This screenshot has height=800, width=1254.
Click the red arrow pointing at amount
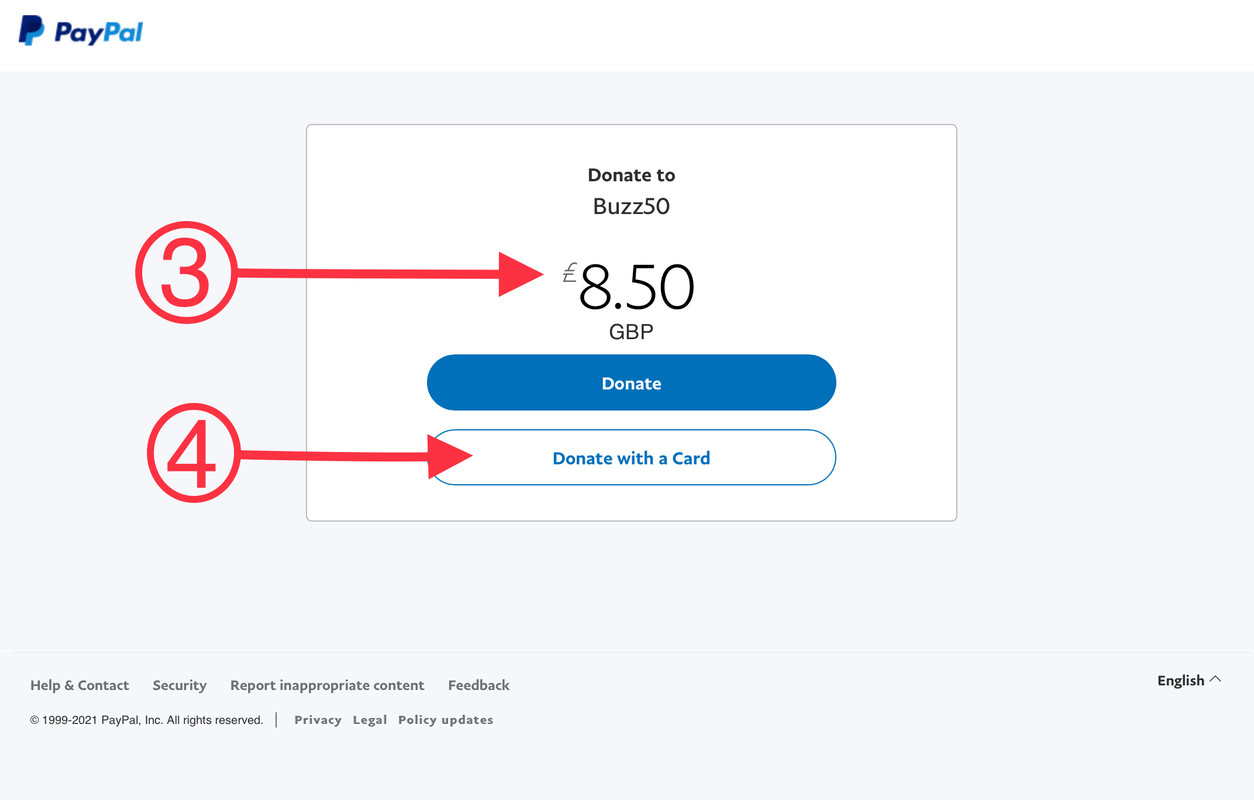[390, 273]
